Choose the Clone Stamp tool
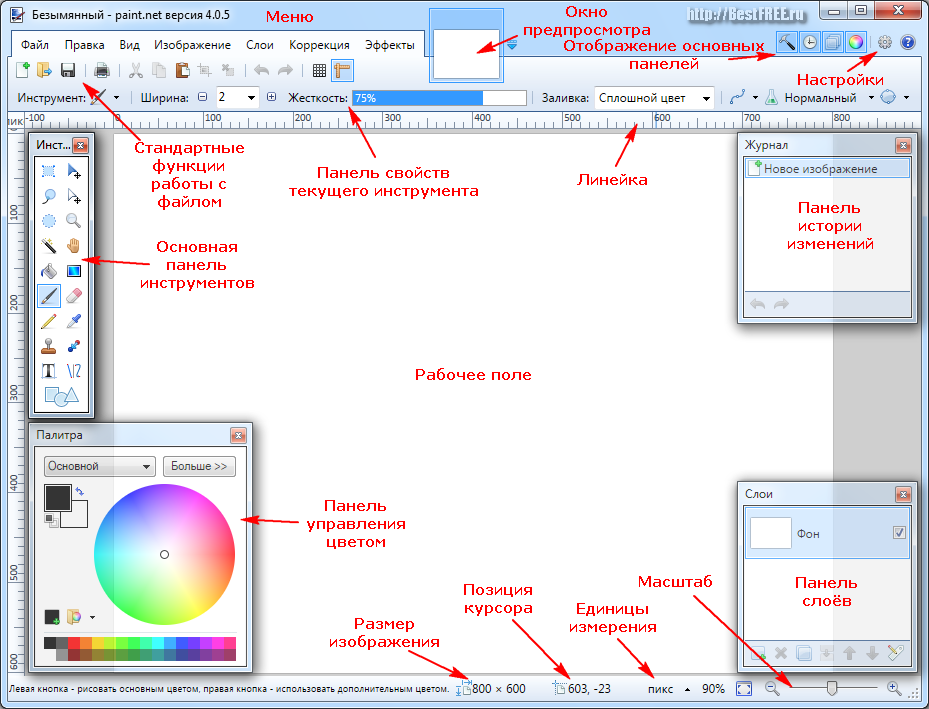This screenshot has width=929, height=709. click(x=49, y=346)
